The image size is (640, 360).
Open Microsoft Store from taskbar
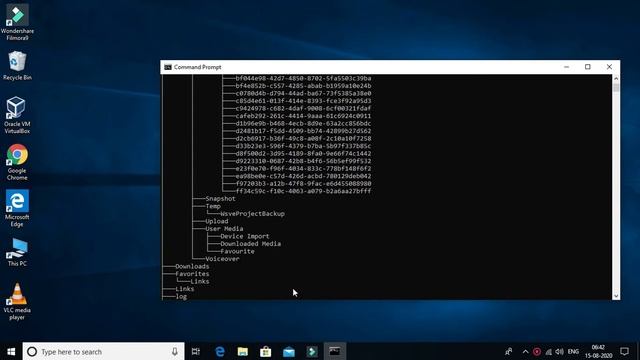(x=266, y=351)
